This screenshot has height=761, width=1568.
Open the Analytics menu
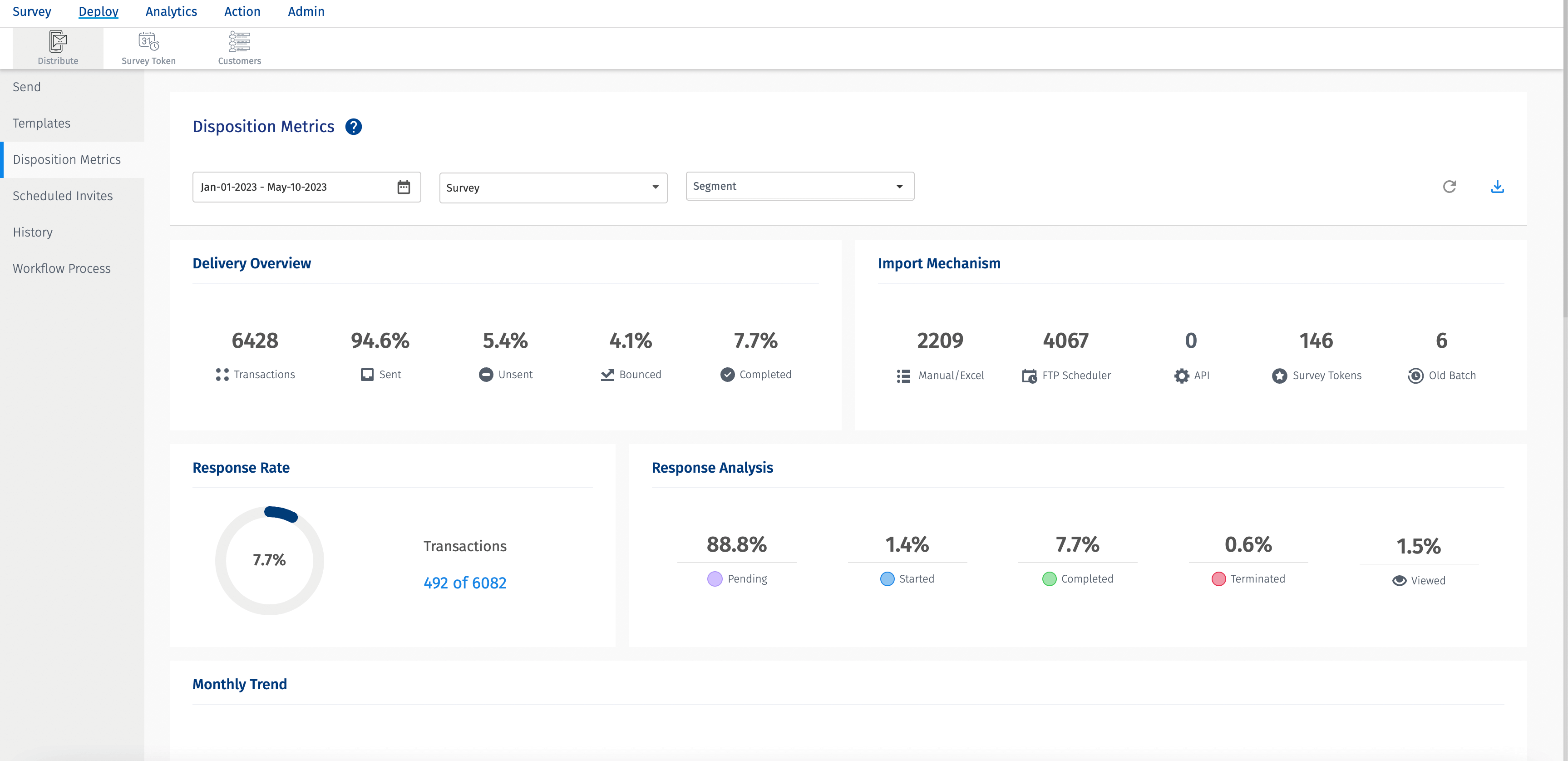pos(171,11)
